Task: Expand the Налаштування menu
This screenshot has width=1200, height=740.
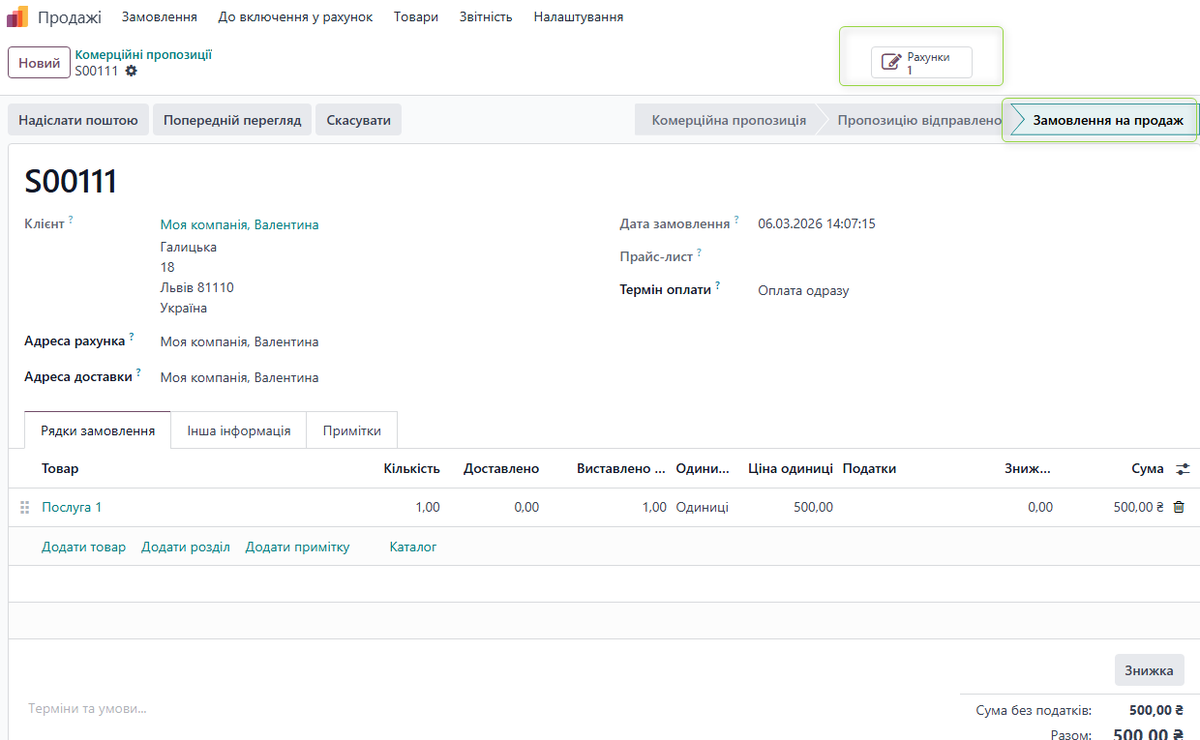Action: (578, 17)
